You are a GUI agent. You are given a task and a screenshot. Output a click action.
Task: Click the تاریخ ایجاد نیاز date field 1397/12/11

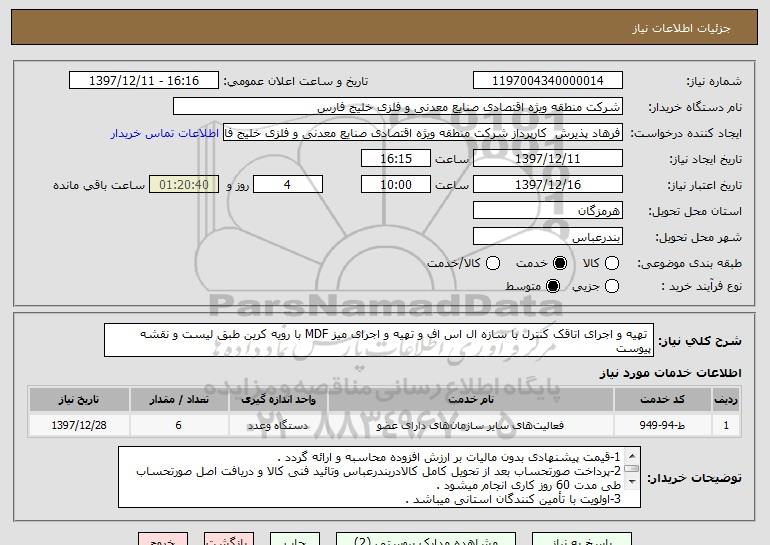tap(548, 159)
